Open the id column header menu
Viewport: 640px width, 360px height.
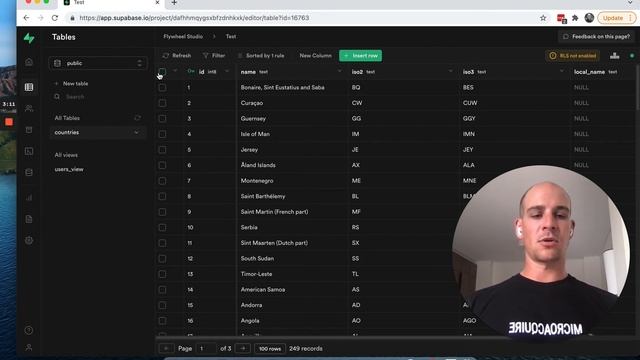(x=227, y=71)
